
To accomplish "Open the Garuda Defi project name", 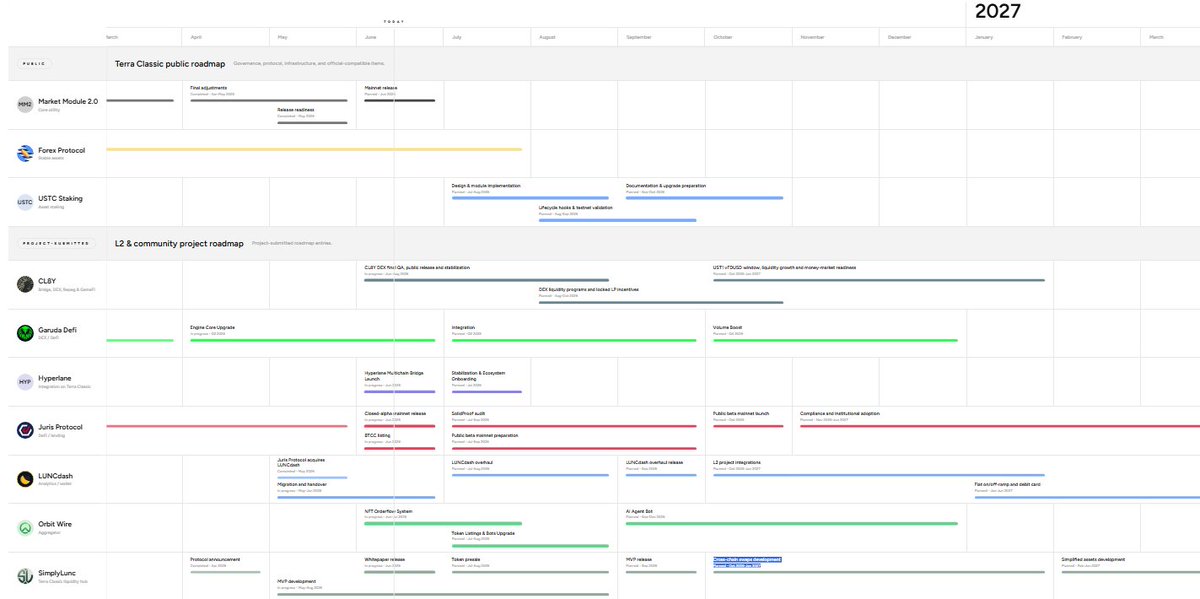I will [58, 329].
